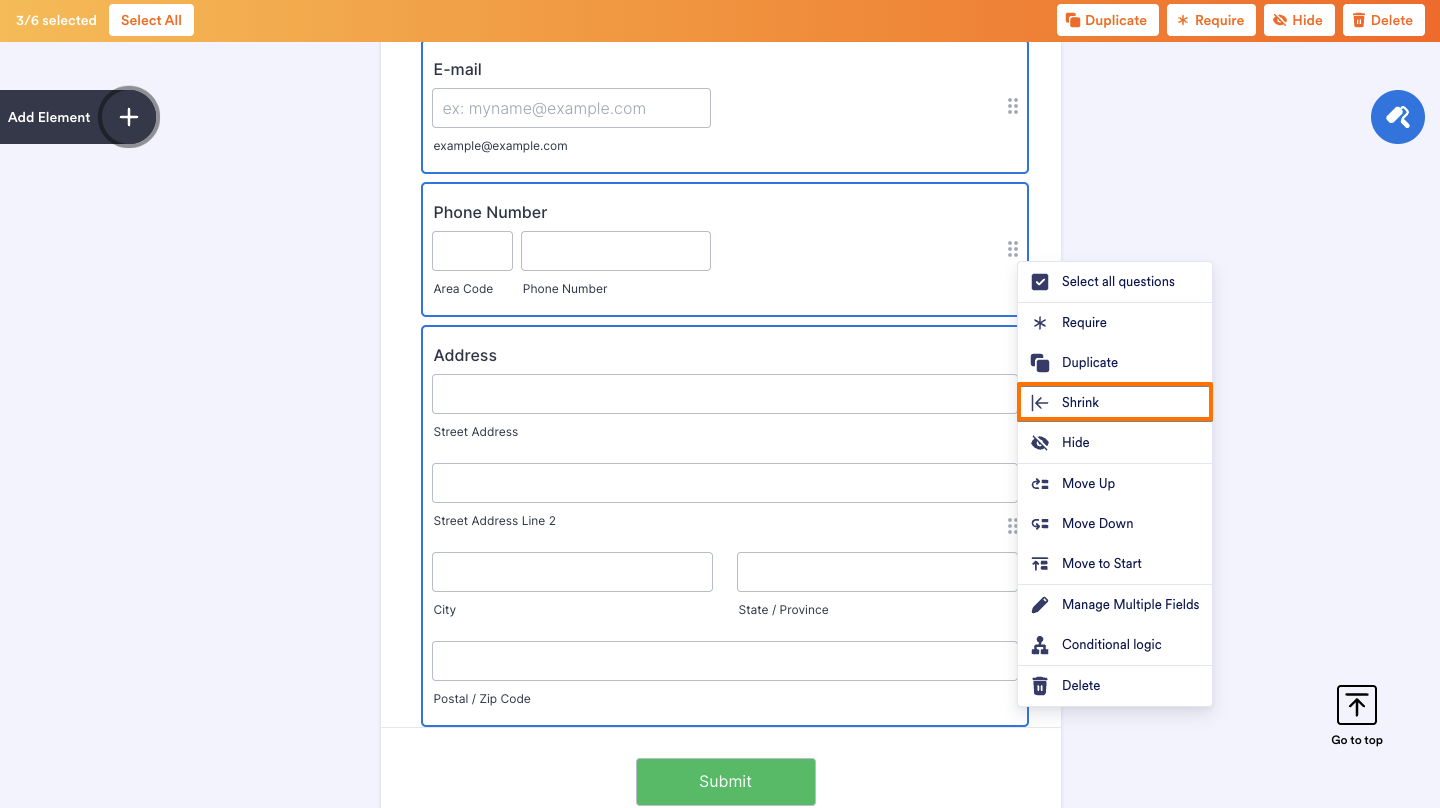Select Conditional logic from the context menu

pos(1112,644)
